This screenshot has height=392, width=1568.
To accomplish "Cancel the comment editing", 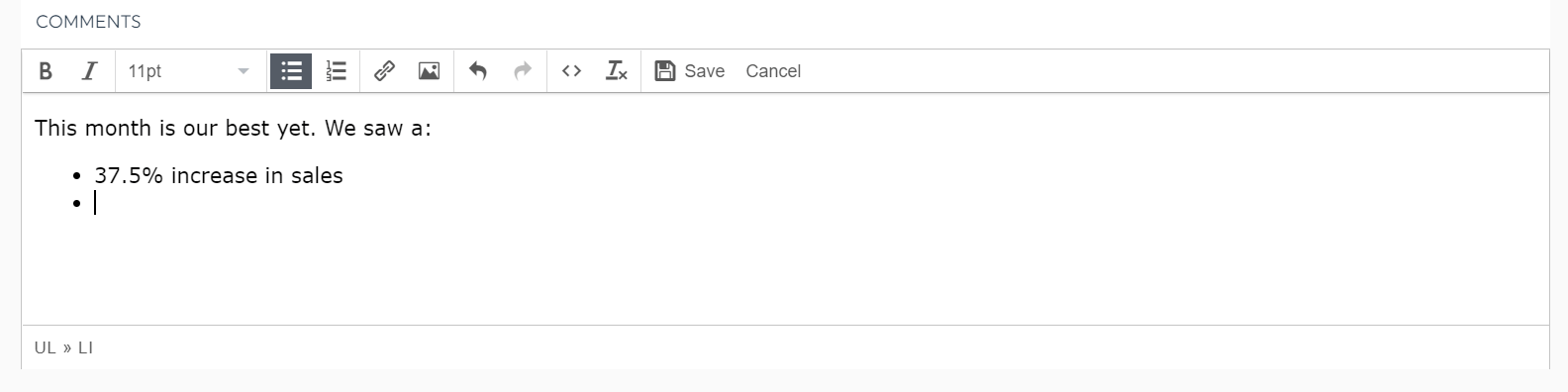I will [x=773, y=71].
